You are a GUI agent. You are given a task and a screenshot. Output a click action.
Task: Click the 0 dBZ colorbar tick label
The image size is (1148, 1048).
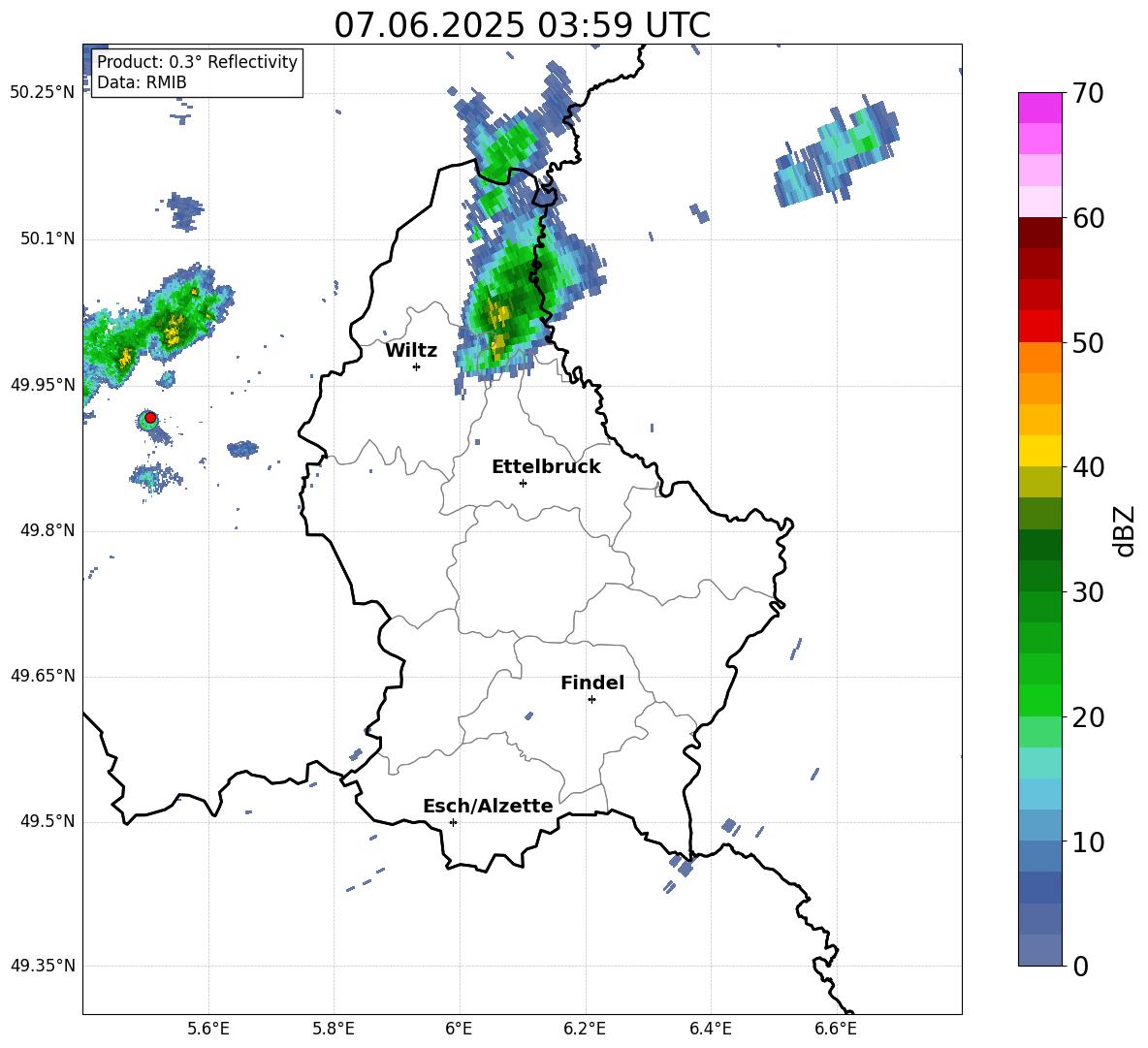point(1080,966)
